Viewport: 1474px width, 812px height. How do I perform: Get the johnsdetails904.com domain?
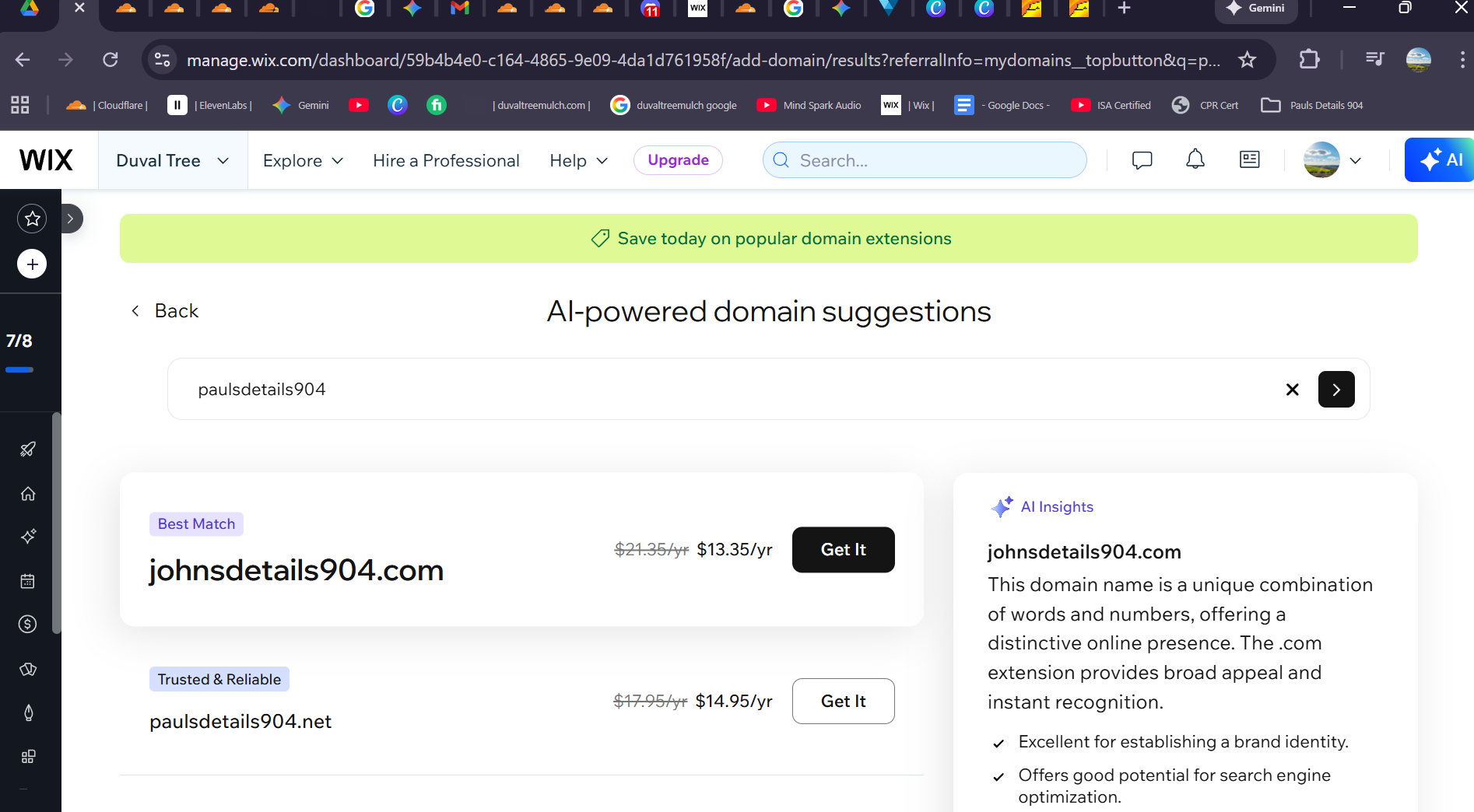844,550
